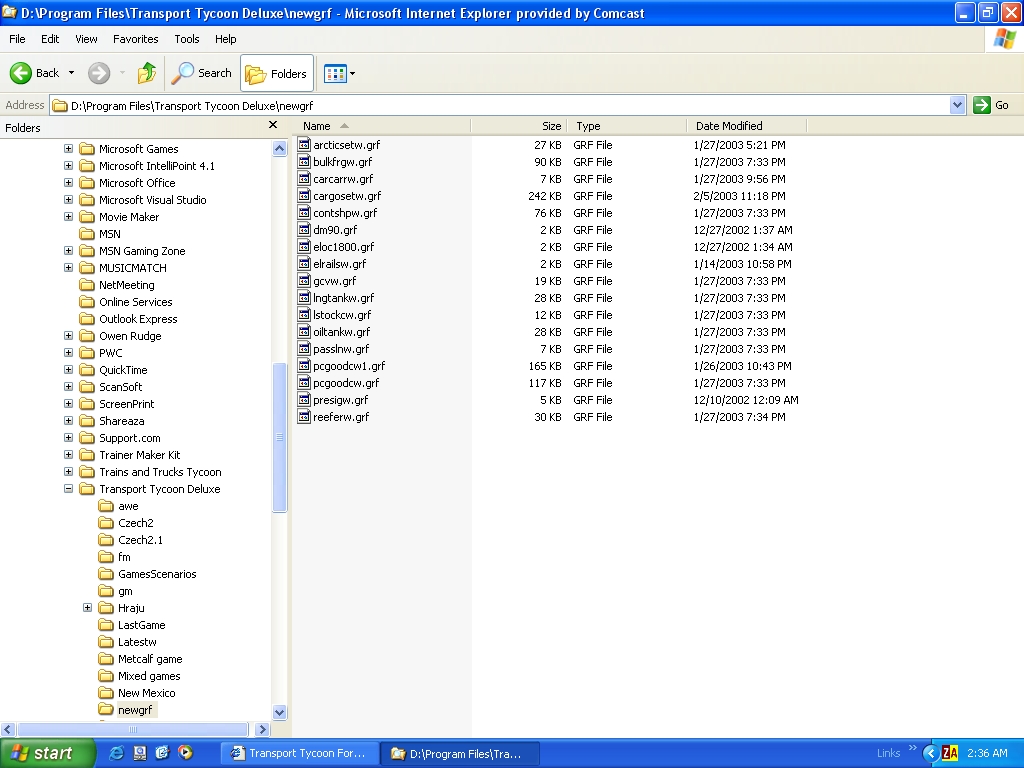This screenshot has height=768, width=1024.
Task: Click the address bar path field
Action: point(500,105)
